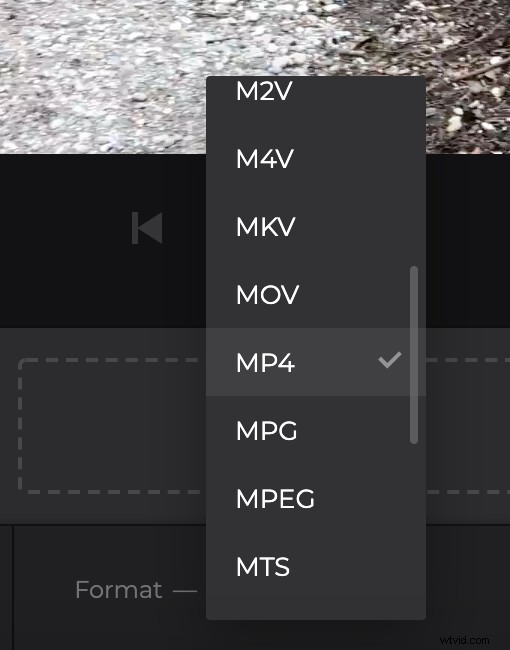Click the Format label
Viewport: 510px width, 650px height.
tap(119, 589)
